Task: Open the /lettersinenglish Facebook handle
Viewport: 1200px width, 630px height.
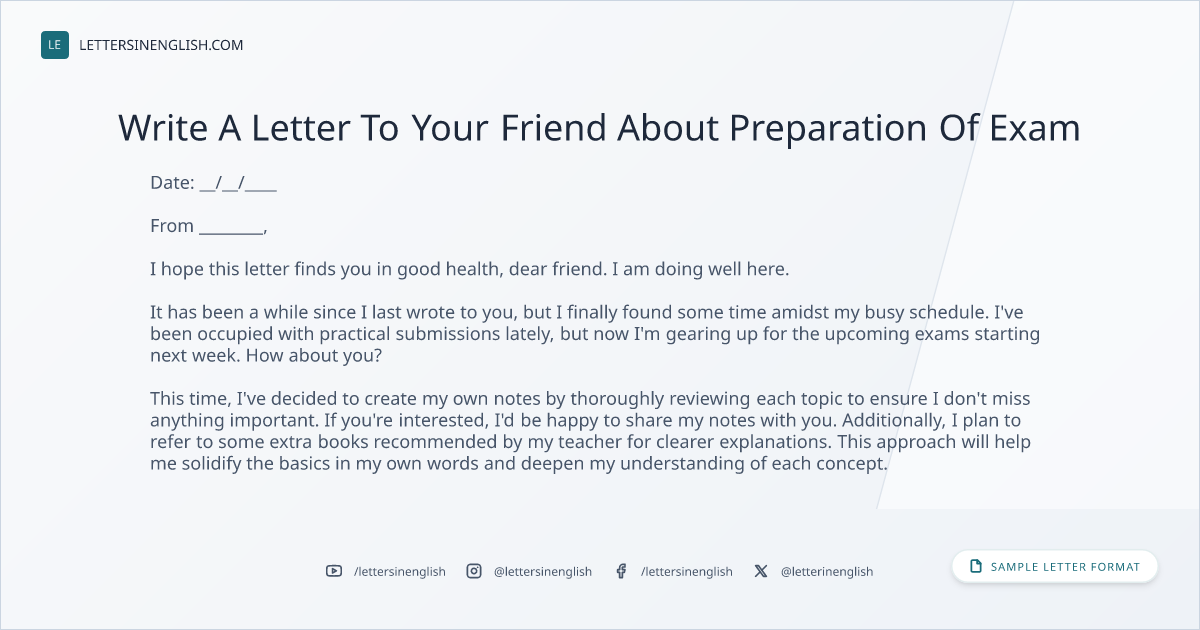Action: [687, 571]
